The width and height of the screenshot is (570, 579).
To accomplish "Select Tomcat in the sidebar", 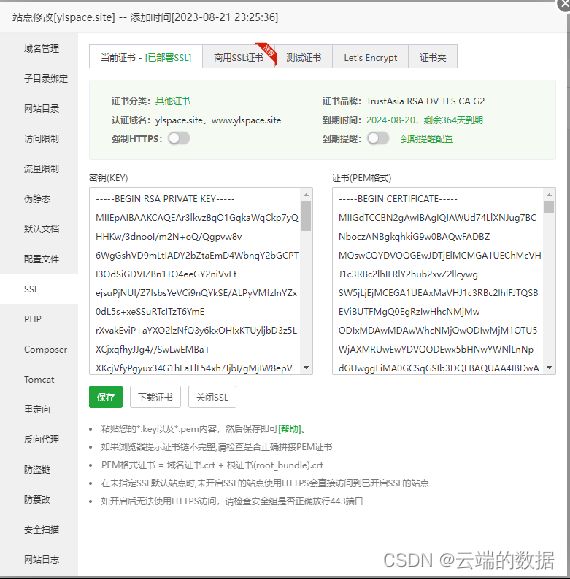I will point(39,379).
